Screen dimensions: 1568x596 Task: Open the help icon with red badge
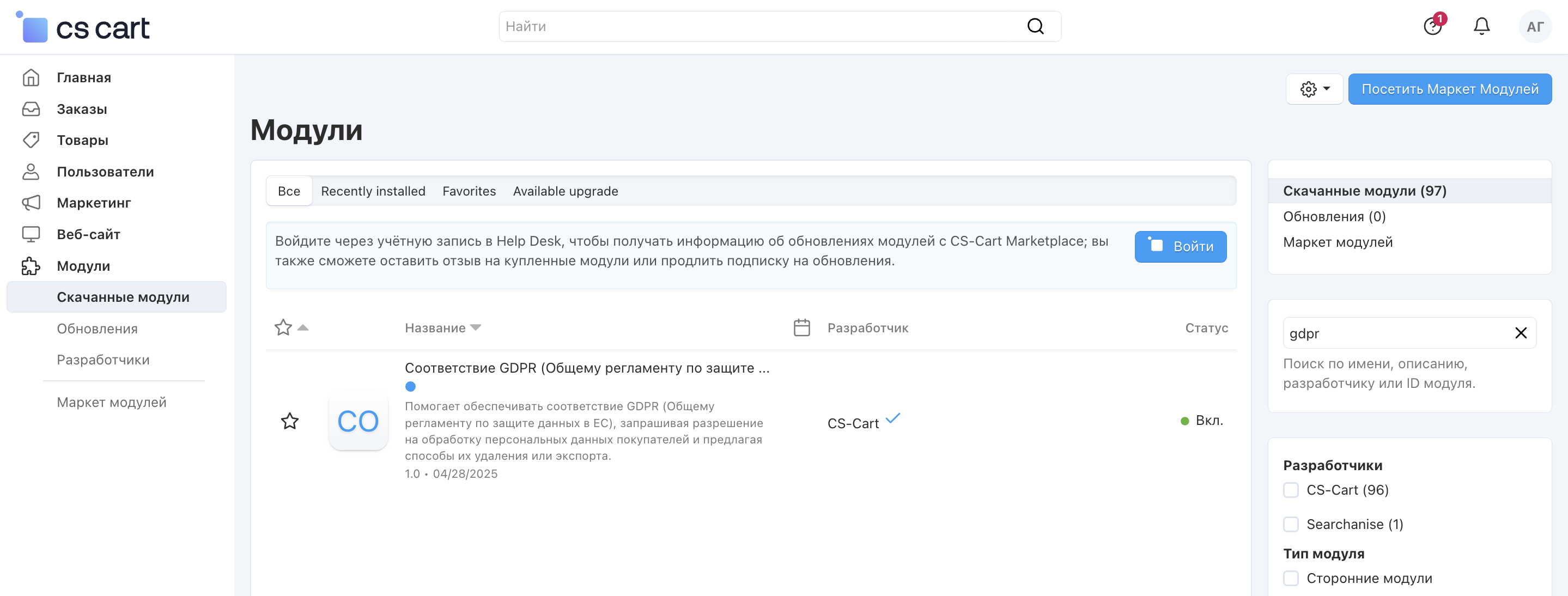(x=1432, y=26)
